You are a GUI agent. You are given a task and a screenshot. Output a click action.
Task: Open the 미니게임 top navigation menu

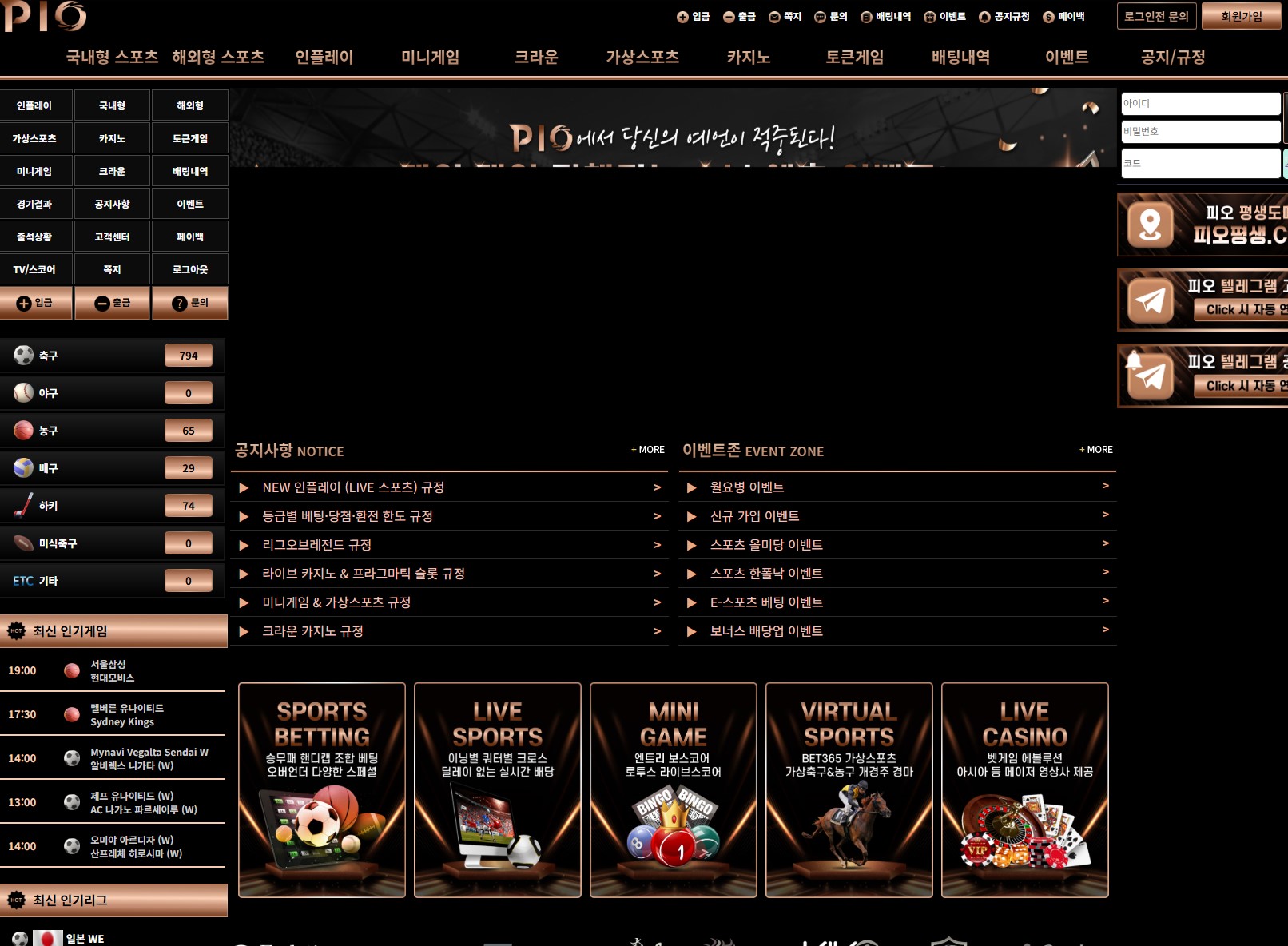[x=430, y=57]
